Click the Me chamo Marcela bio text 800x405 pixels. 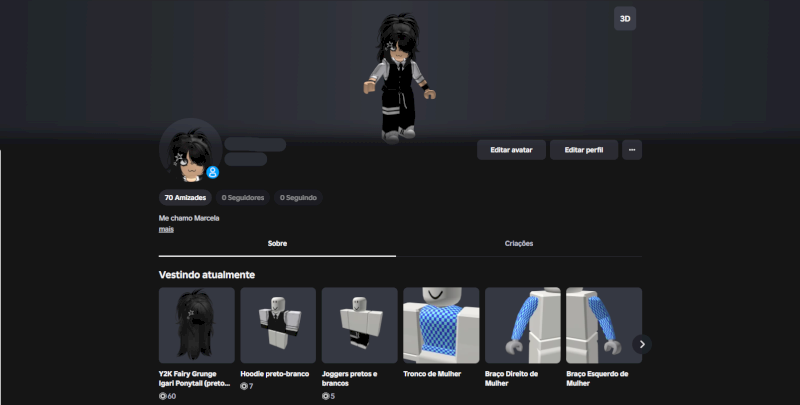[x=189, y=218]
